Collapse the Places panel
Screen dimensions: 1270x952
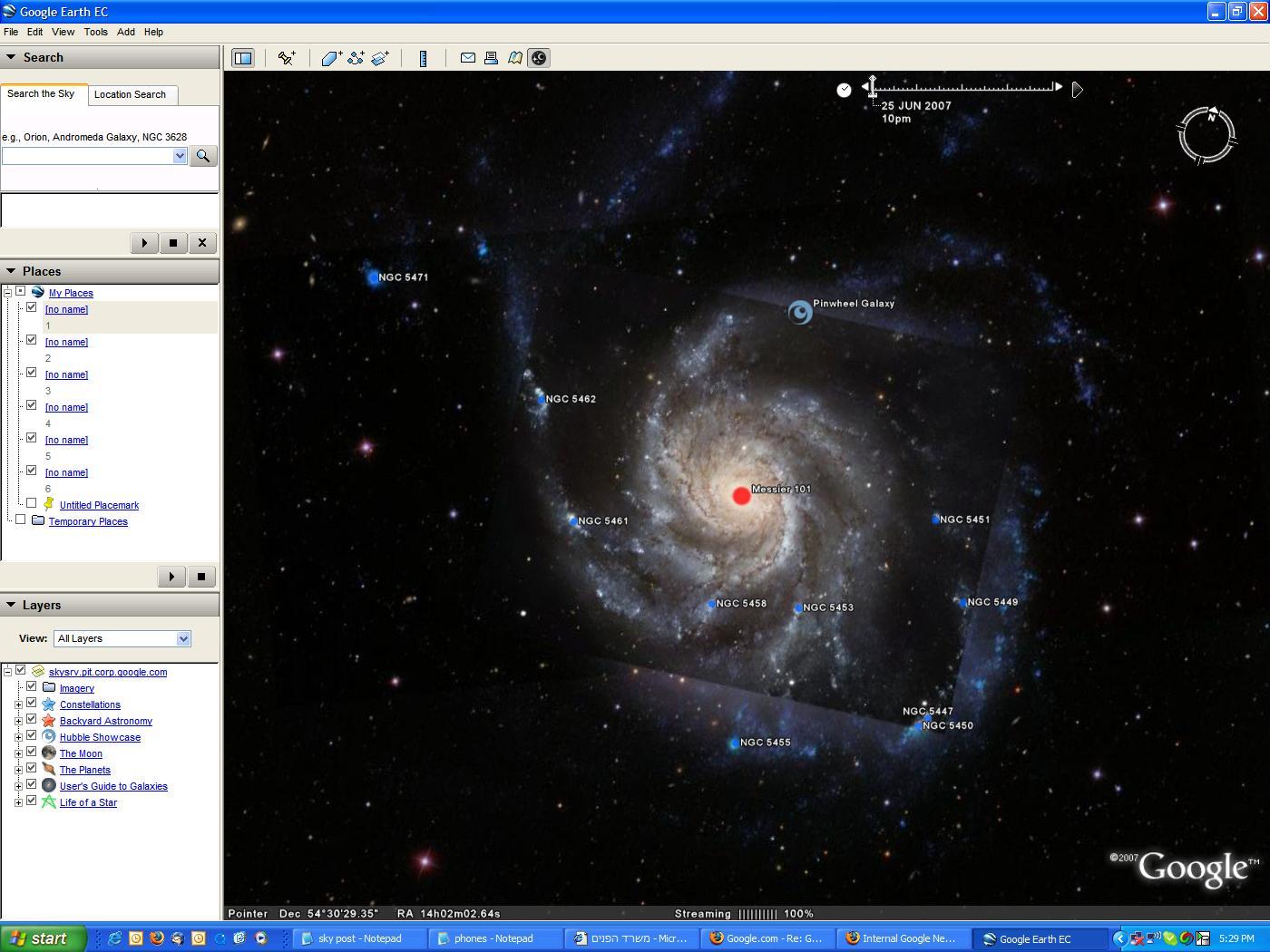pos(11,271)
